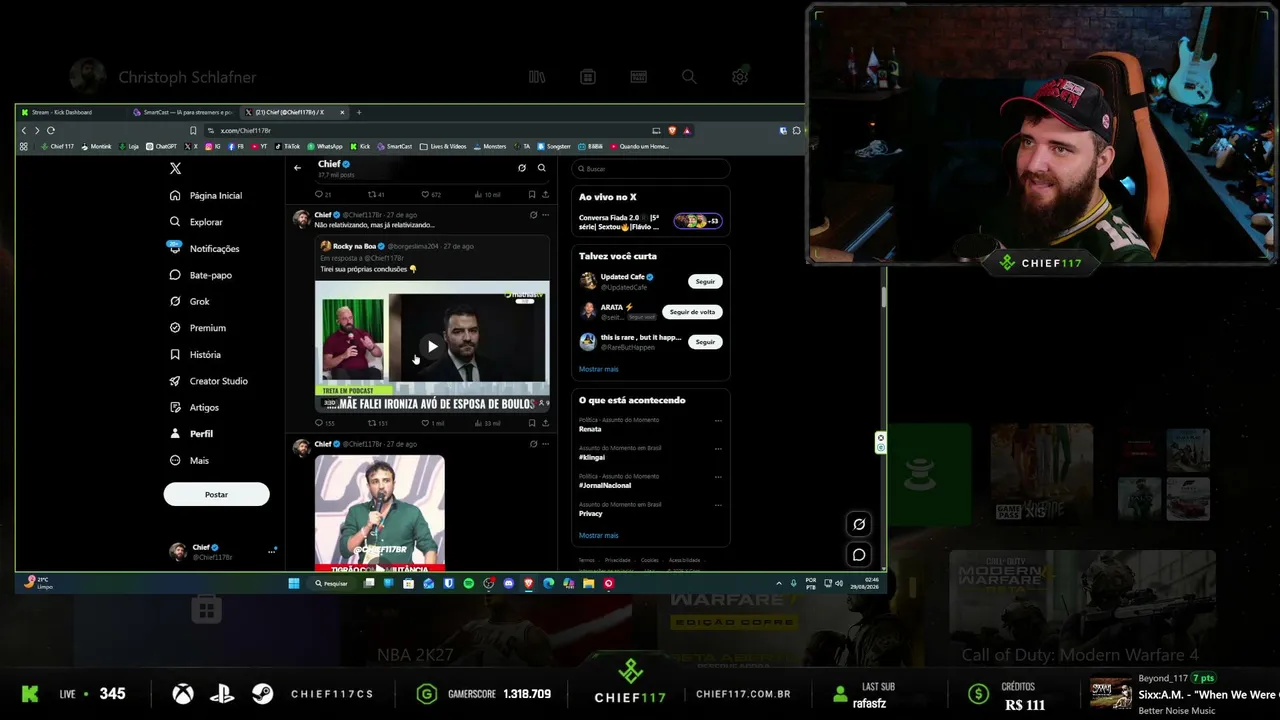Open Grok from the X sidebar
Screen dimensions: 1280x720
coord(190,301)
